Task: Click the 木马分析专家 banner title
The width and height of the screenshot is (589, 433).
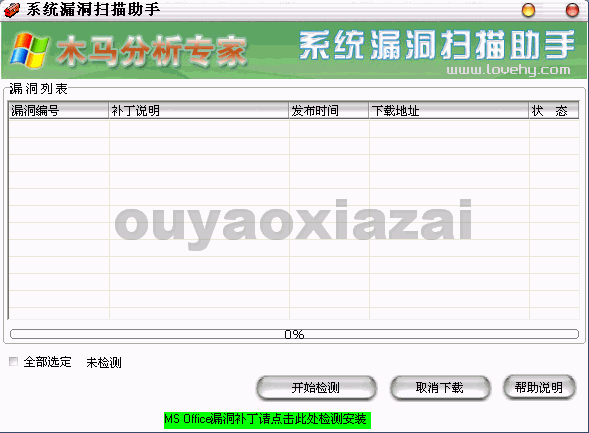Action: coord(152,51)
